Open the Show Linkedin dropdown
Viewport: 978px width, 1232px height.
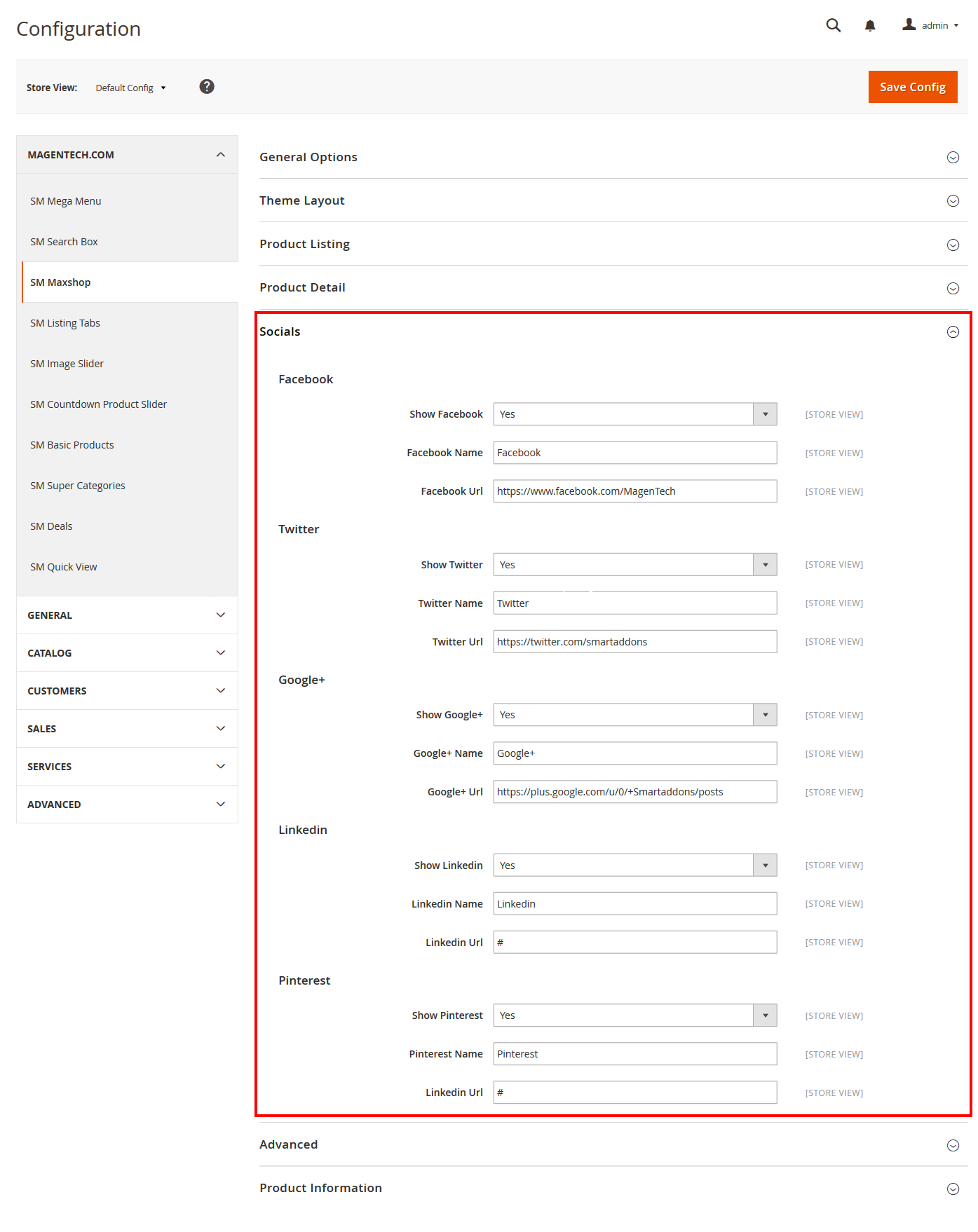coord(635,865)
